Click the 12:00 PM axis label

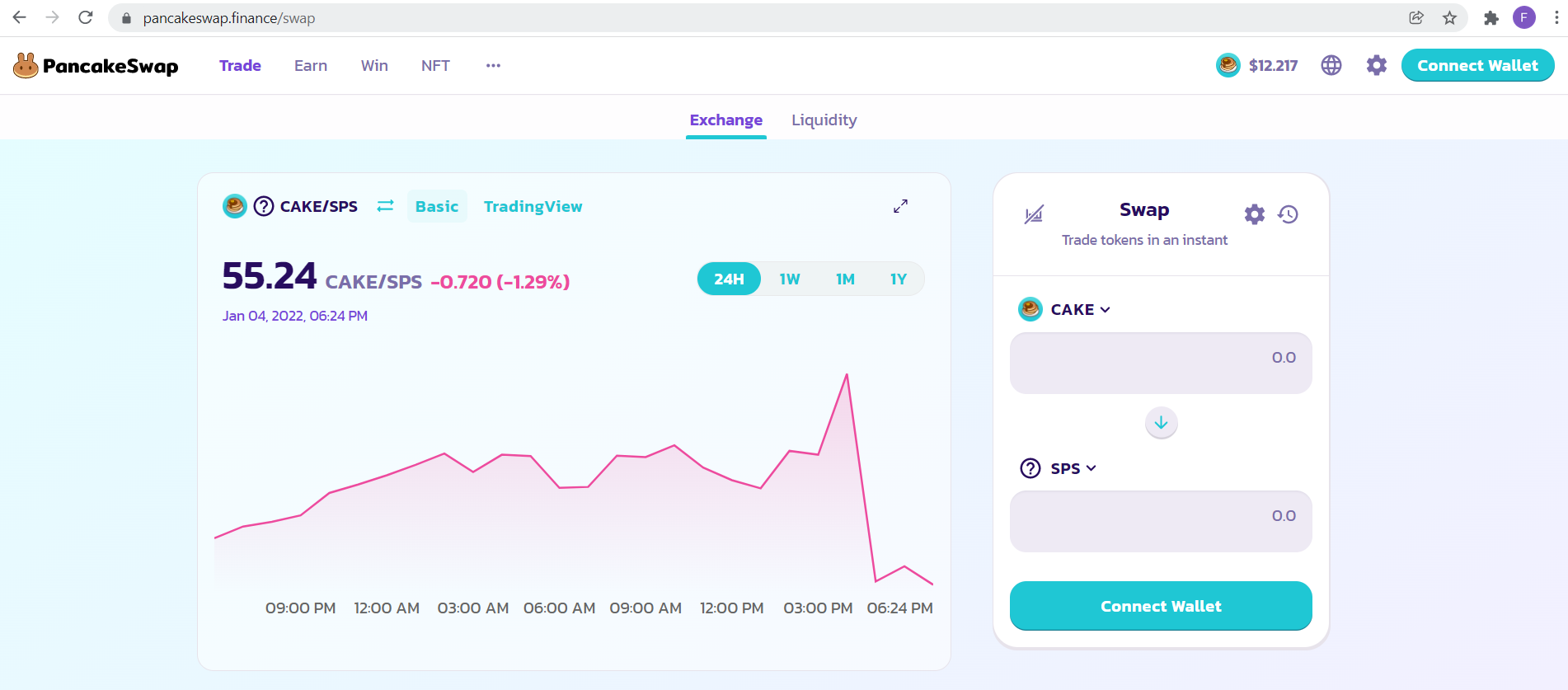[732, 608]
